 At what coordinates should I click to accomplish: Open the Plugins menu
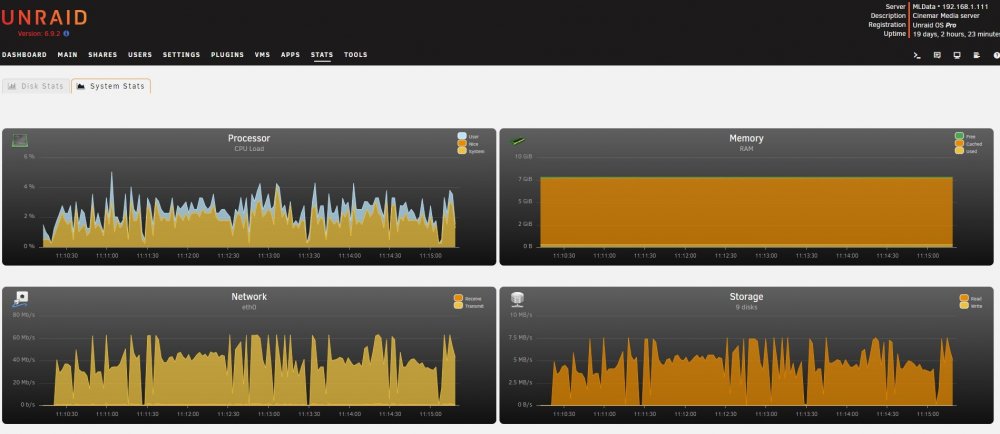[227, 55]
